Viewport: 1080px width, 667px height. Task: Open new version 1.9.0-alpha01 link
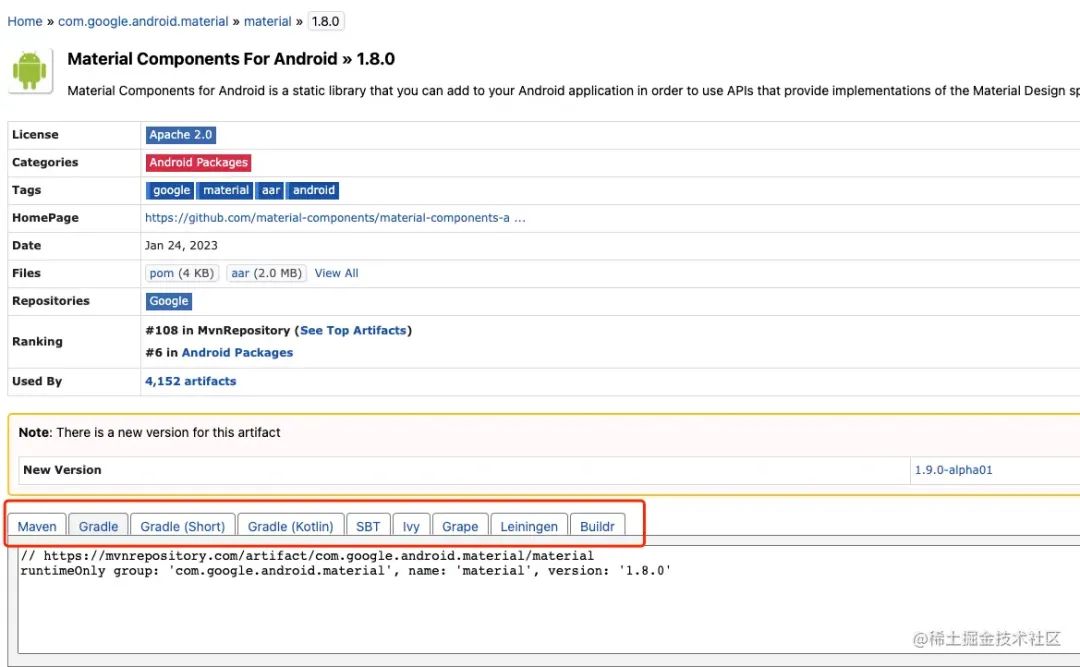(x=953, y=470)
